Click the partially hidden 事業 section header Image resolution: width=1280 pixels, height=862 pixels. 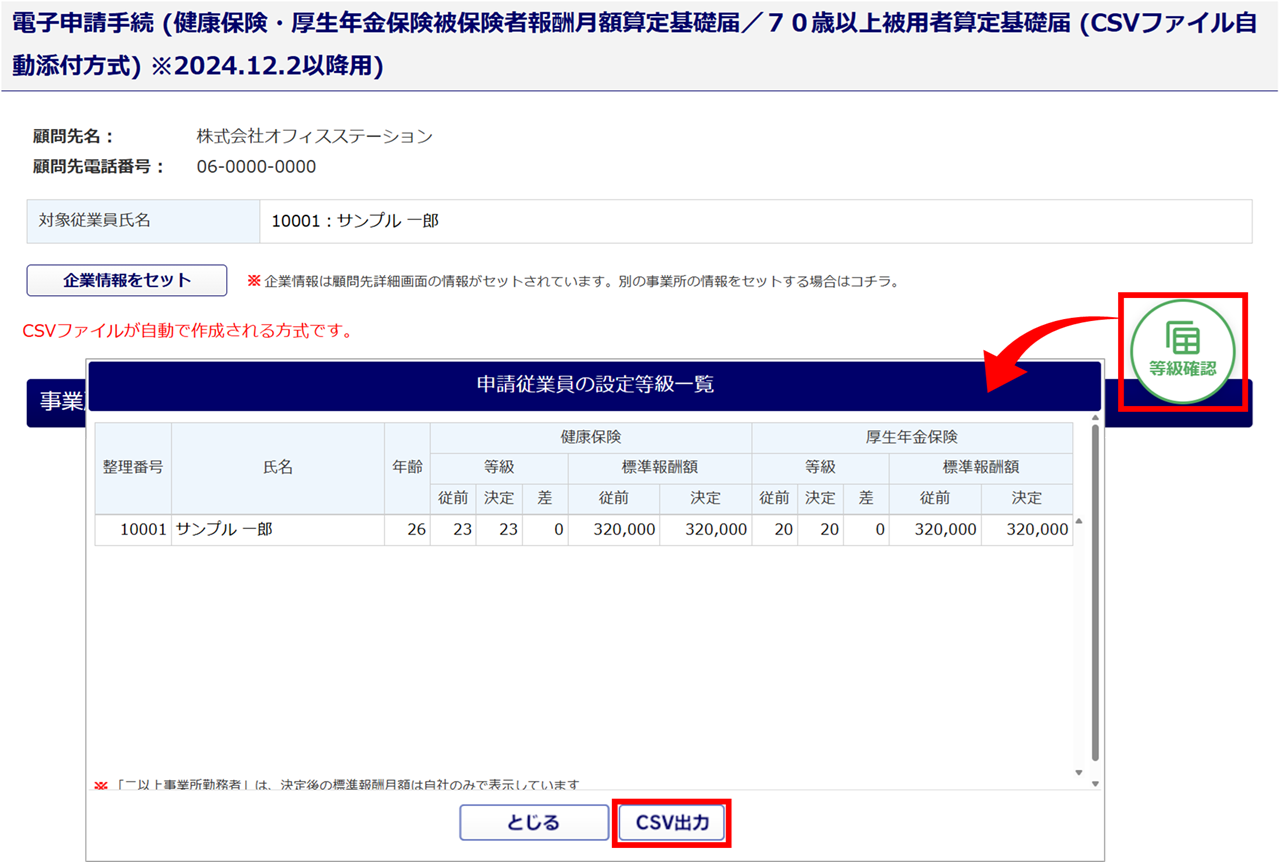coord(58,401)
